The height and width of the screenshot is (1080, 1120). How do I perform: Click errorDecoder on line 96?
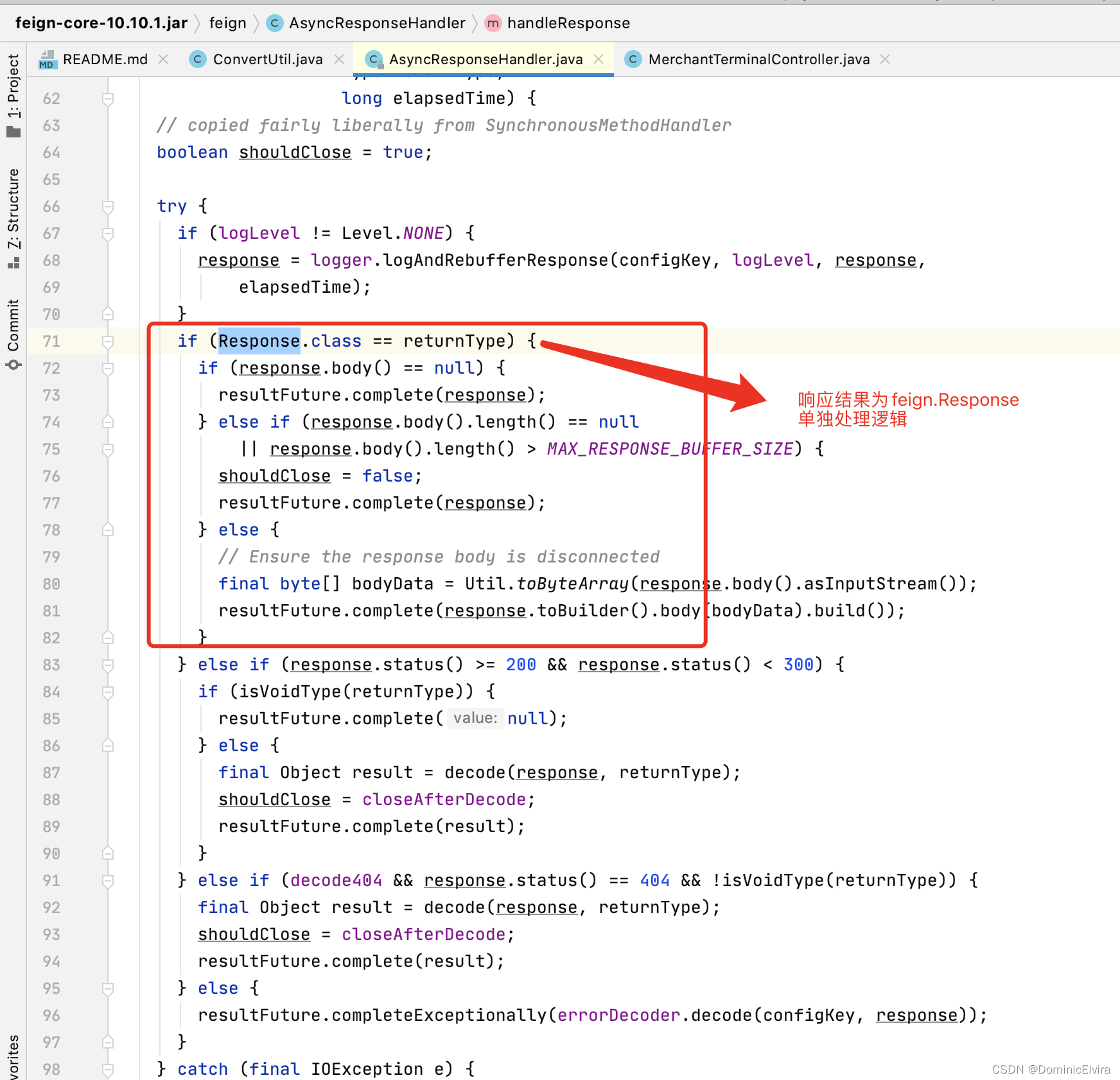click(618, 1015)
